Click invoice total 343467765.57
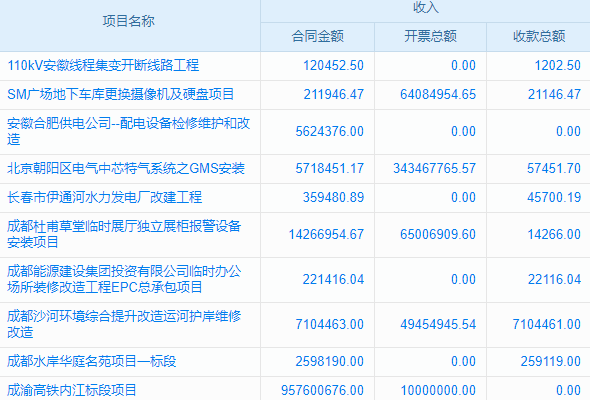 coord(435,168)
